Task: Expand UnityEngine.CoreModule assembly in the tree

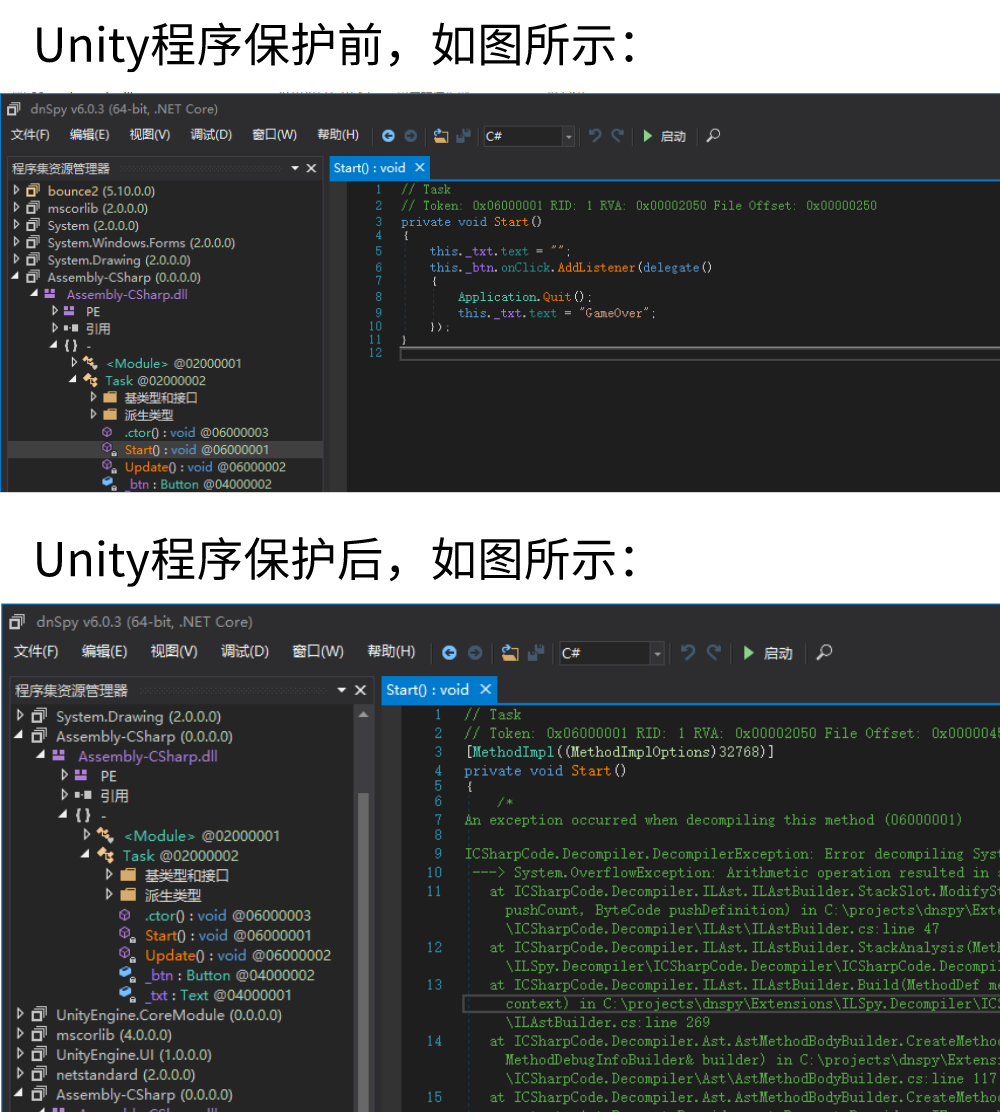Action: [21, 1015]
